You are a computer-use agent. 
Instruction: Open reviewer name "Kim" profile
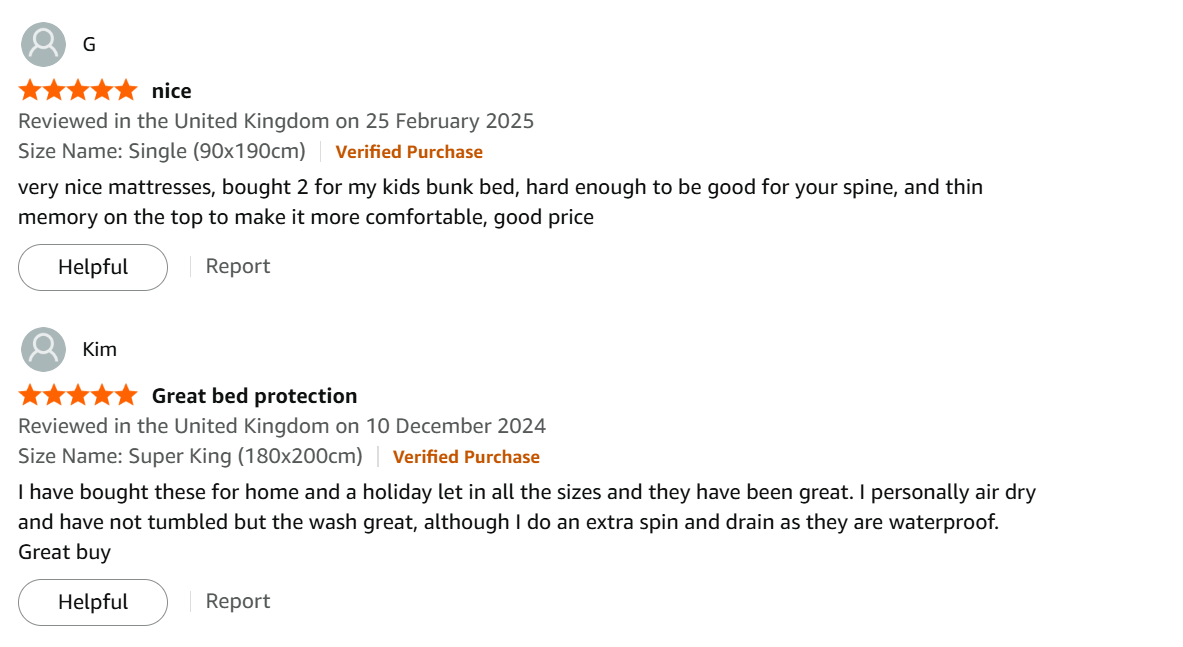100,349
